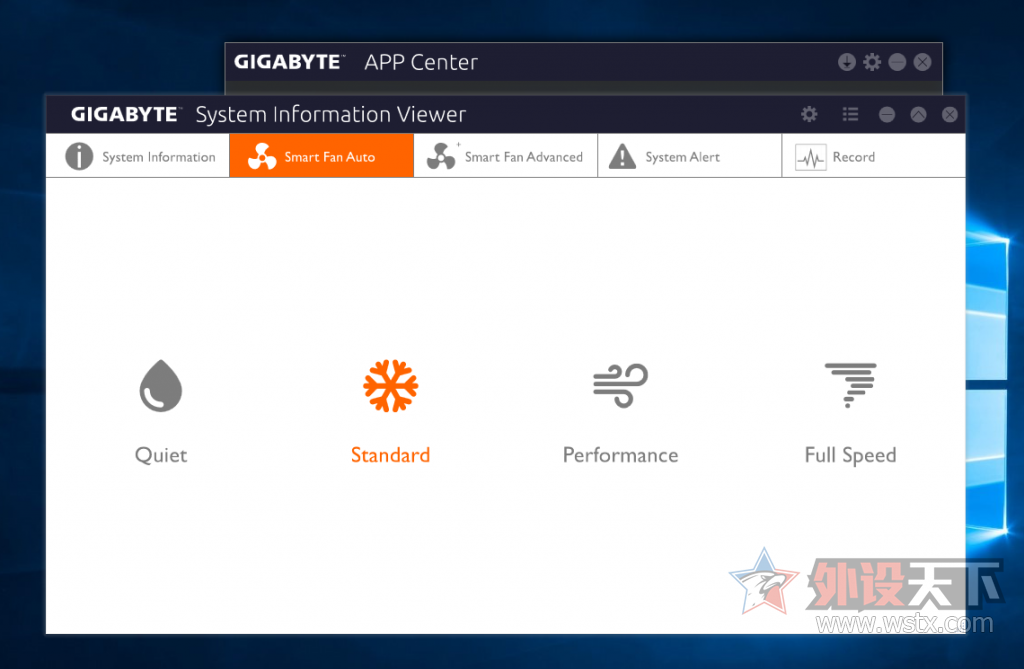
Task: Click the Full Speed mode label
Action: (x=850, y=455)
